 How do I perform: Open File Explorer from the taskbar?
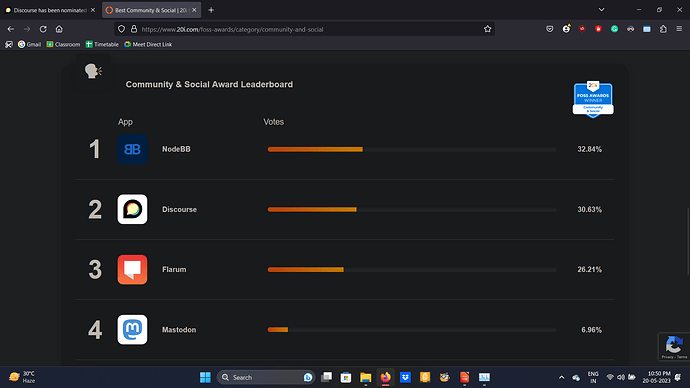tap(366, 377)
